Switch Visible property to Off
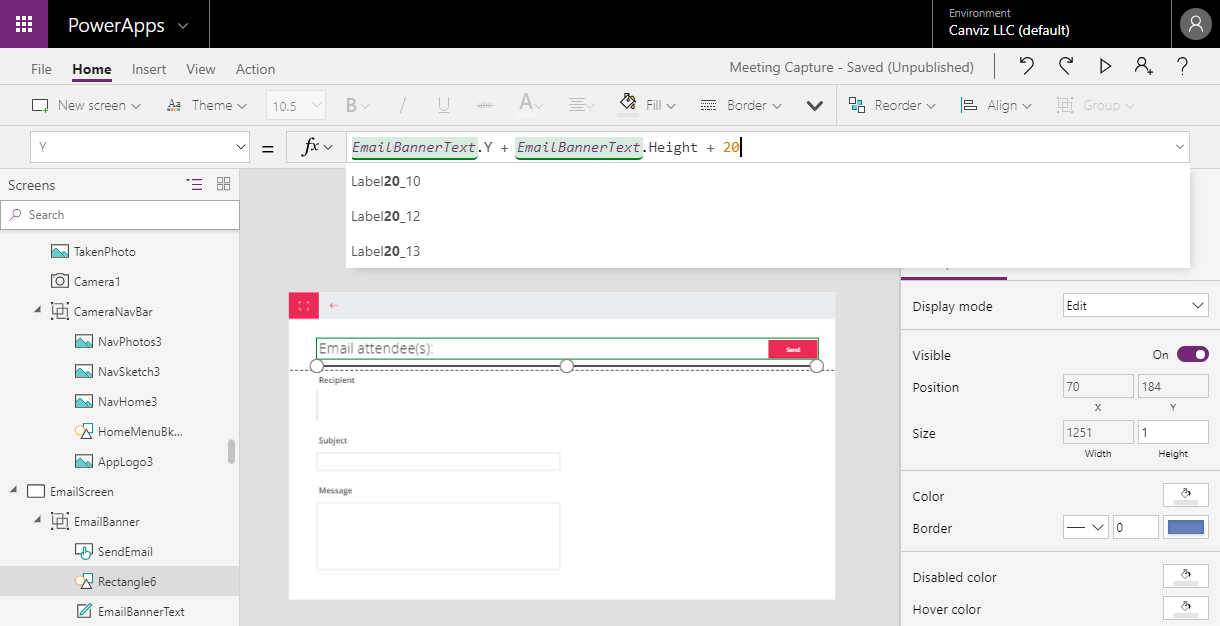1220x626 pixels. coord(1190,354)
